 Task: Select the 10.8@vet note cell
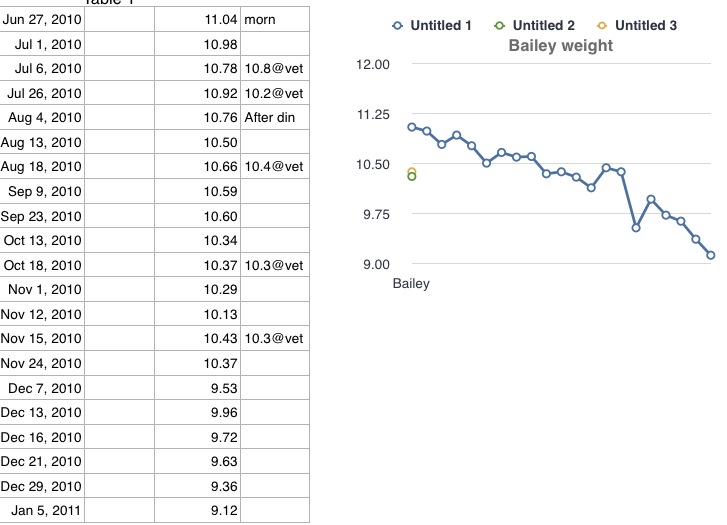click(273, 69)
